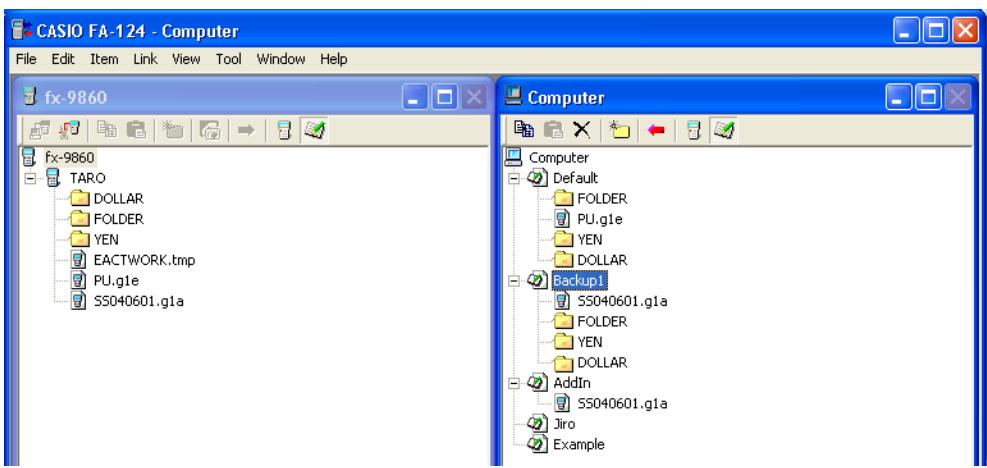The image size is (987, 468).
Task: Click the Example memory image icon
Action: click(x=538, y=445)
